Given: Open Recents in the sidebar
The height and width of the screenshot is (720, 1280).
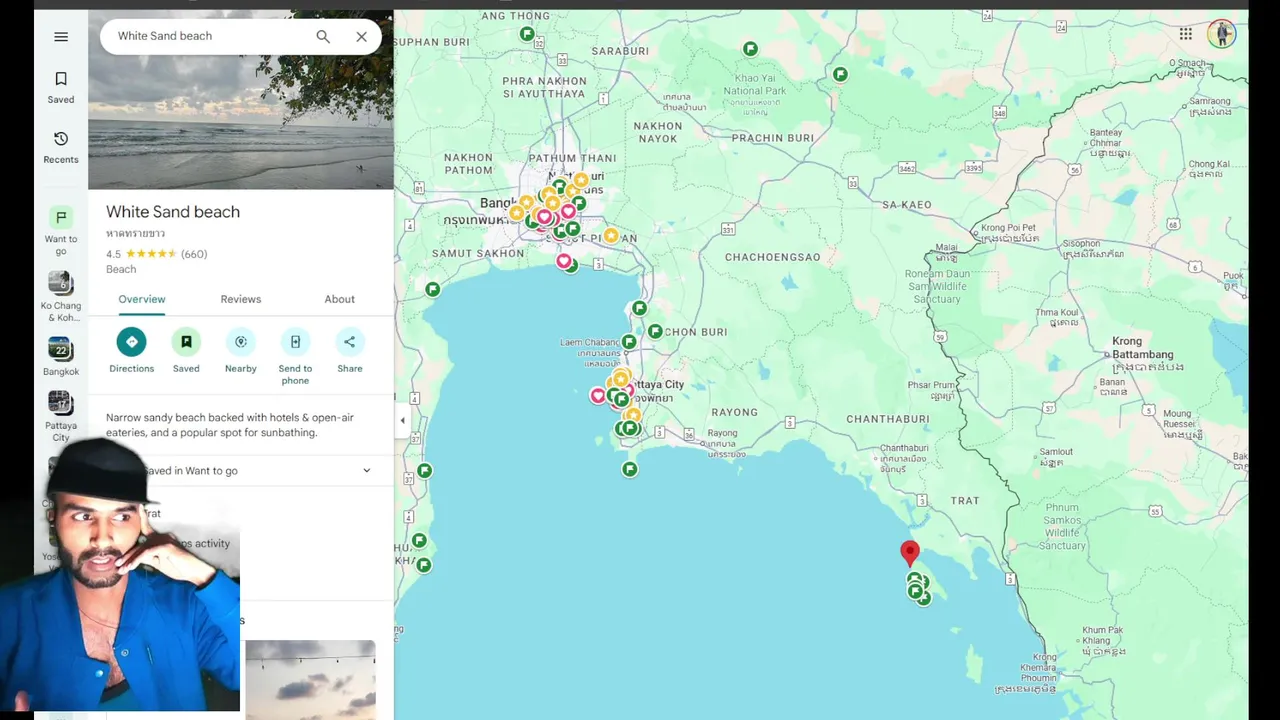Looking at the screenshot, I should [x=61, y=147].
